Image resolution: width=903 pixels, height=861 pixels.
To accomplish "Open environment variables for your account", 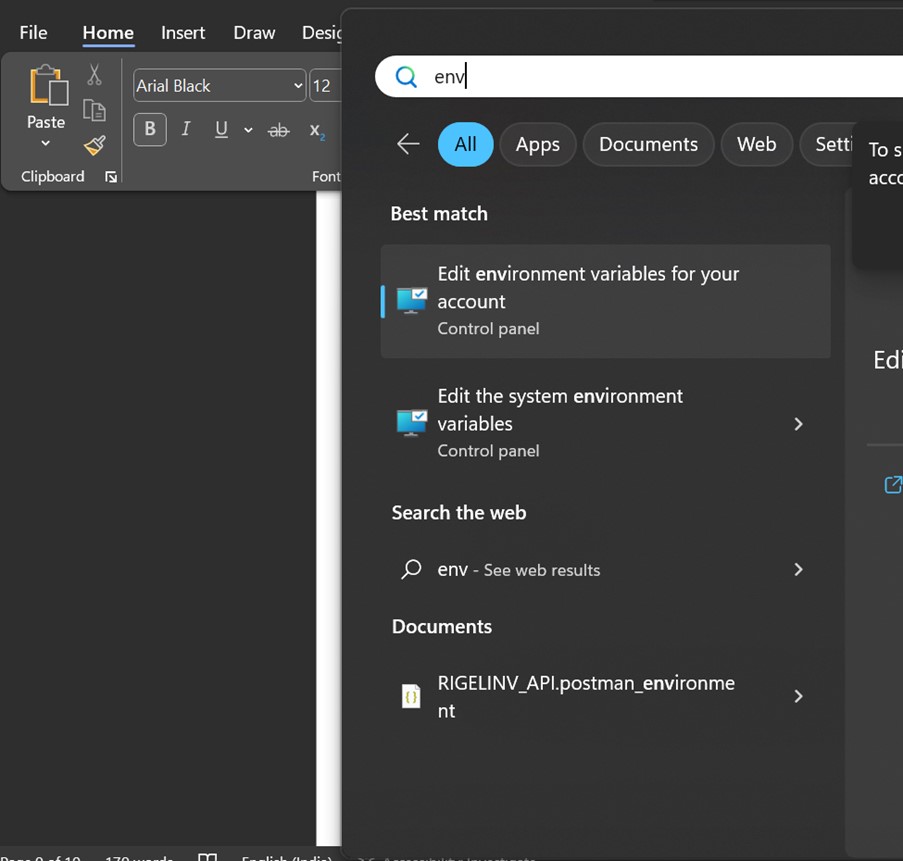I will coord(605,300).
